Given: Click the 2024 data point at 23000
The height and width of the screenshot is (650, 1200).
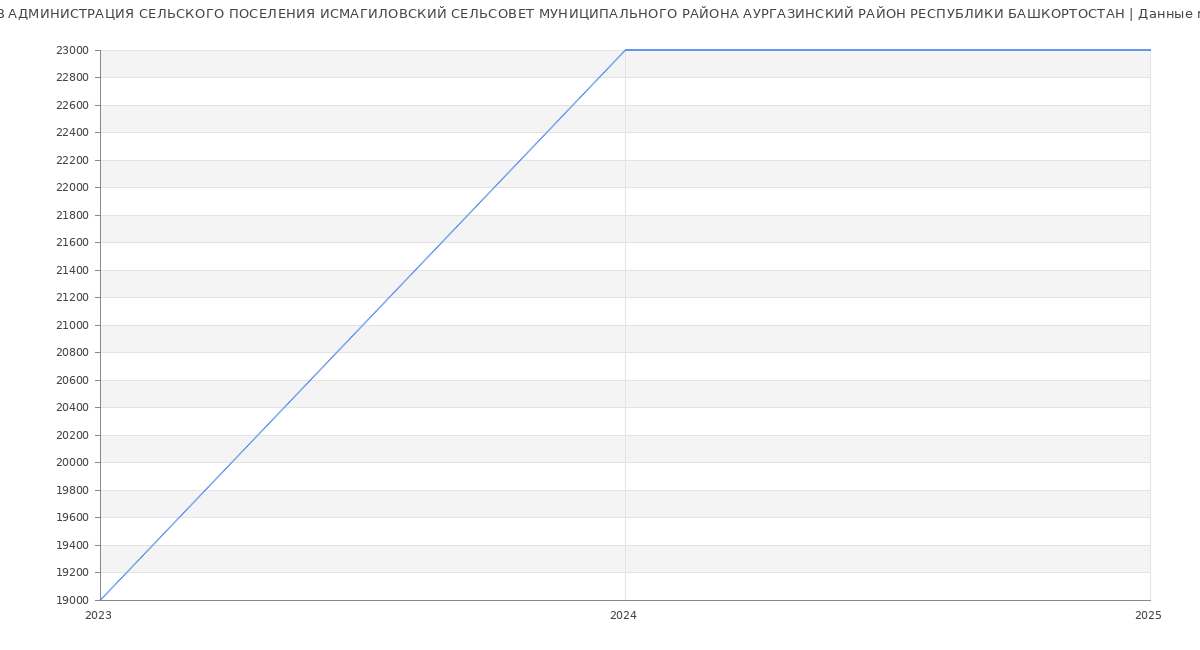Looking at the screenshot, I should coord(625,50).
